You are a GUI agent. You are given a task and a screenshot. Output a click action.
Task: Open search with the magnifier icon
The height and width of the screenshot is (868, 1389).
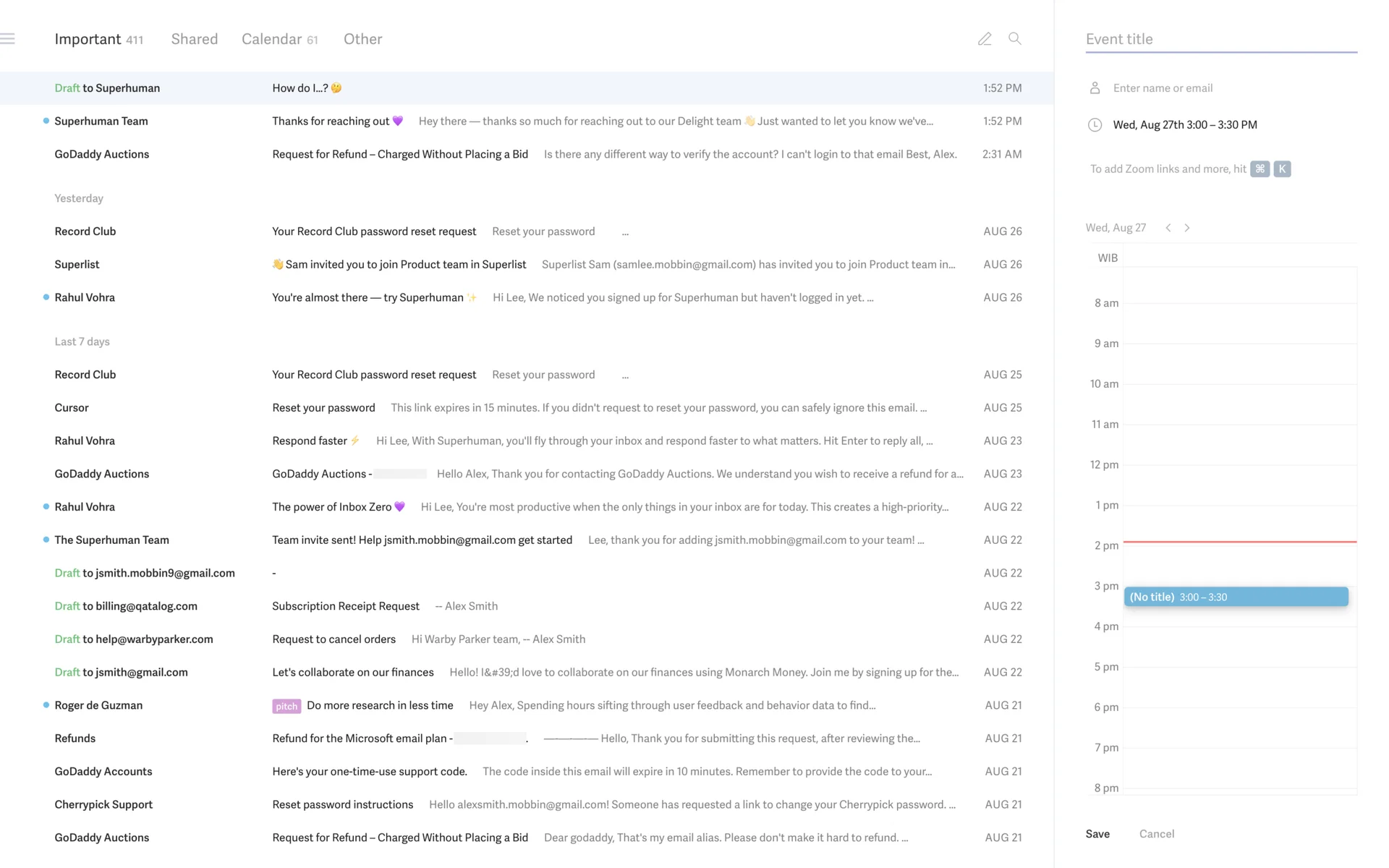point(1015,39)
